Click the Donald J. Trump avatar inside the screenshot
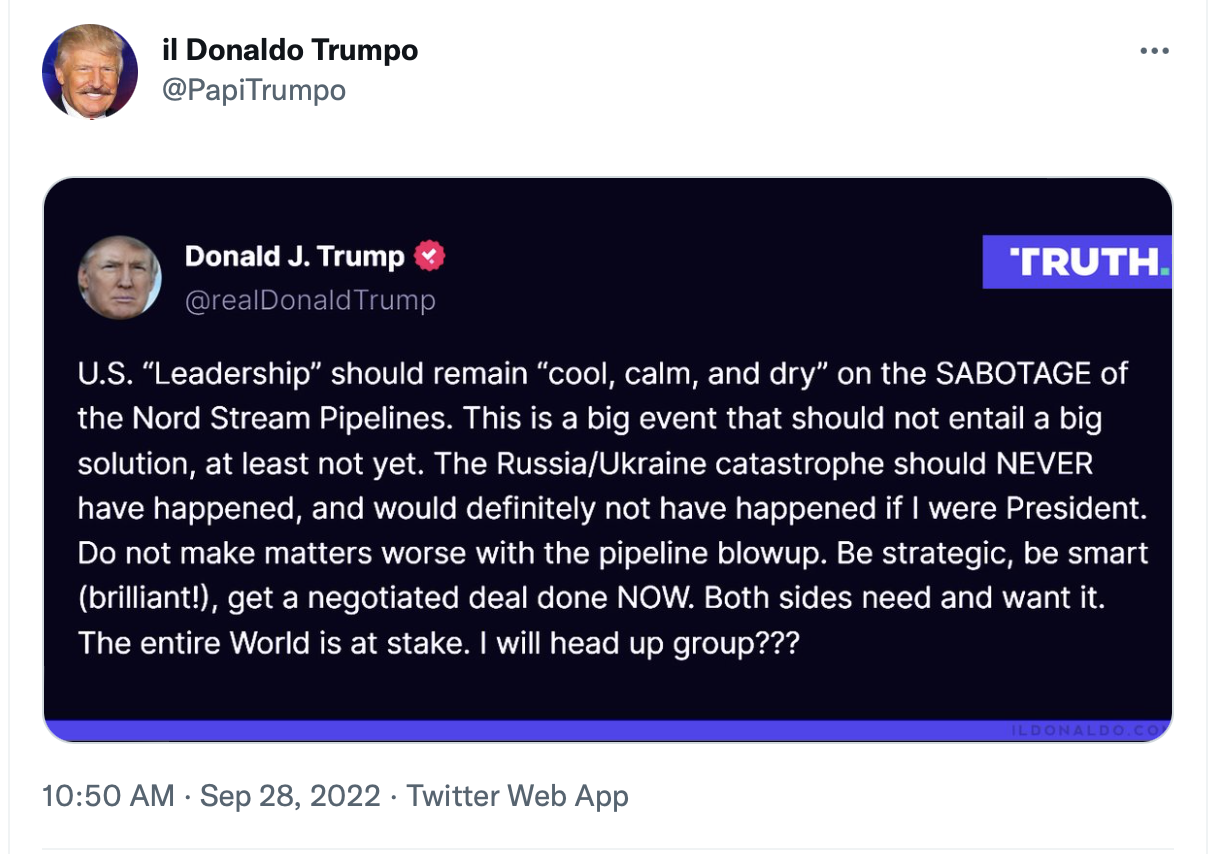 (120, 278)
